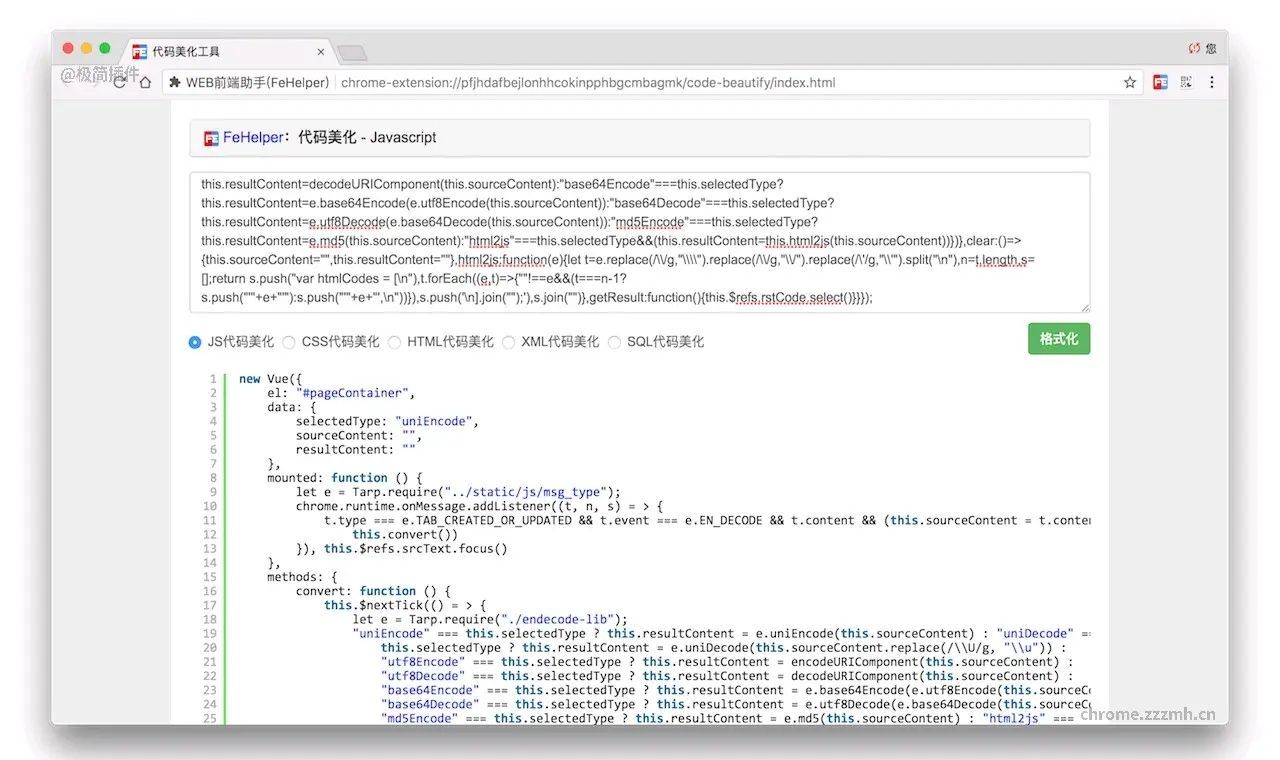Click the 'this.$nextTick(() = > {' code line

(x=405, y=605)
